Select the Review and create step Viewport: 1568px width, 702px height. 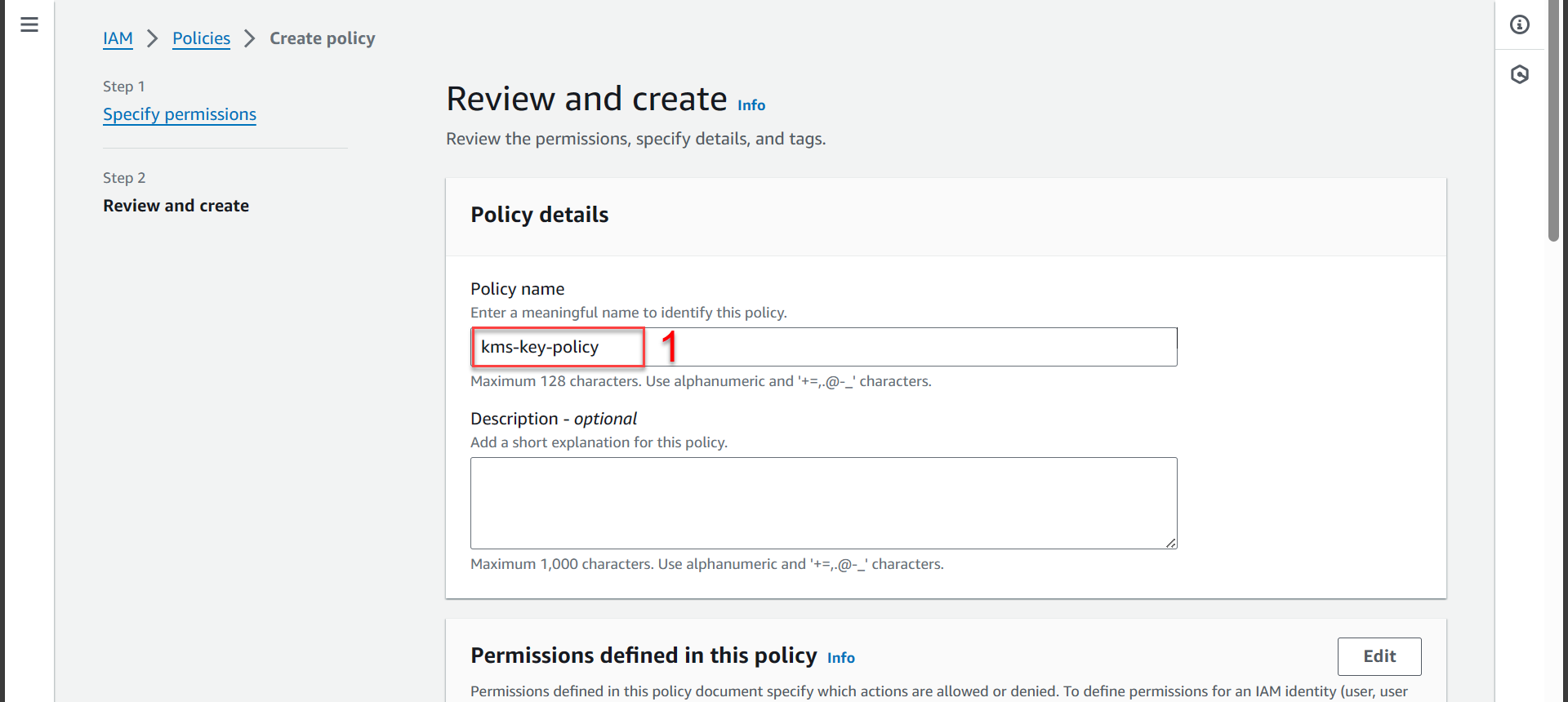pyautogui.click(x=176, y=206)
